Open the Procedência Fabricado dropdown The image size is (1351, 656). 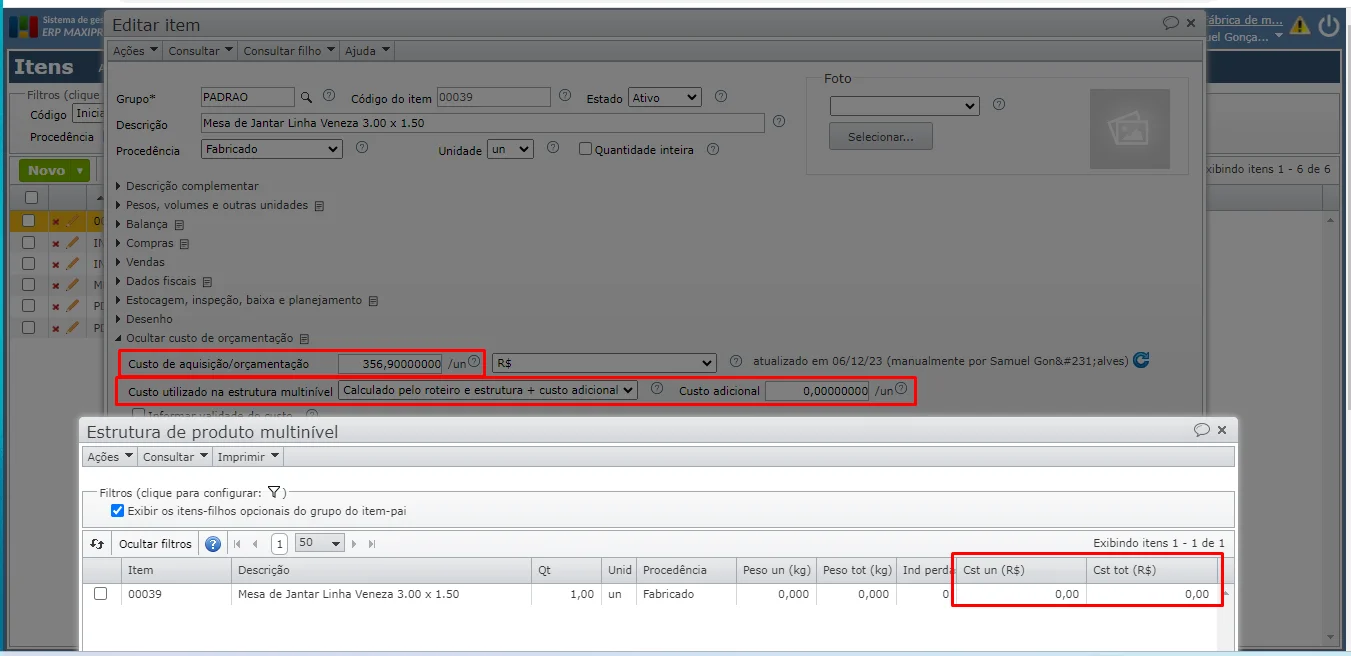(272, 148)
